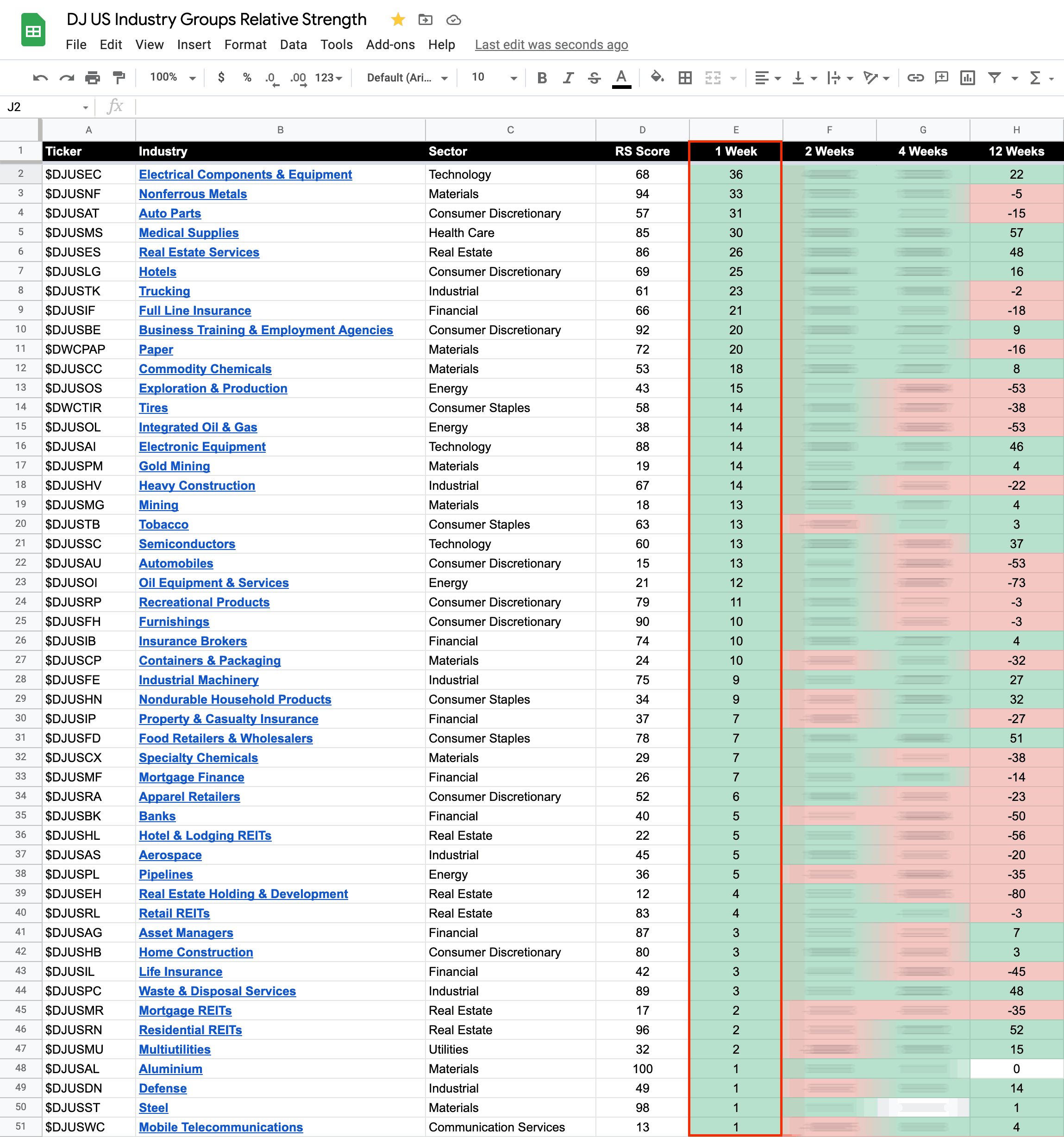Open horizontal align dropdown
The height and width of the screenshot is (1137, 1064).
pyautogui.click(x=768, y=78)
